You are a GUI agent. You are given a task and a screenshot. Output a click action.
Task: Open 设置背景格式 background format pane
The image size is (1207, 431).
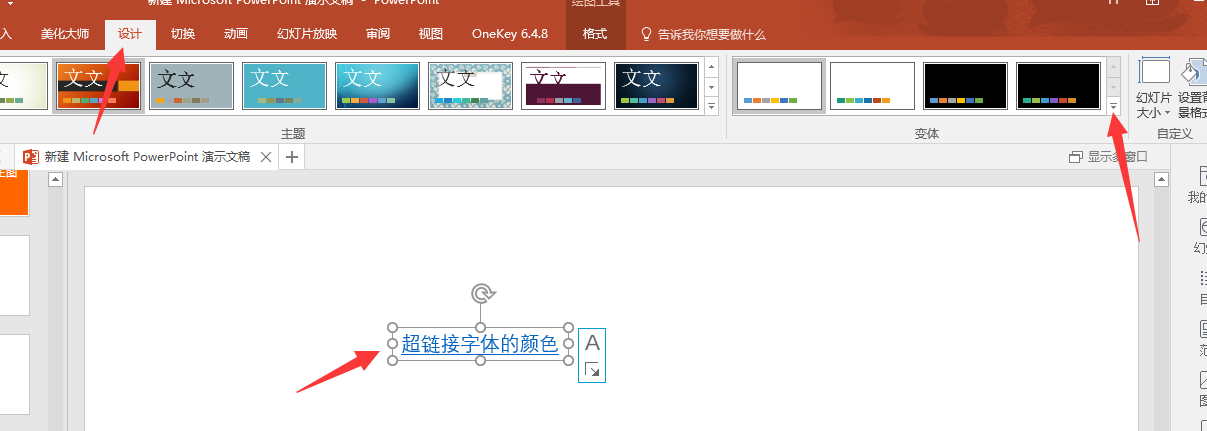(x=1192, y=89)
